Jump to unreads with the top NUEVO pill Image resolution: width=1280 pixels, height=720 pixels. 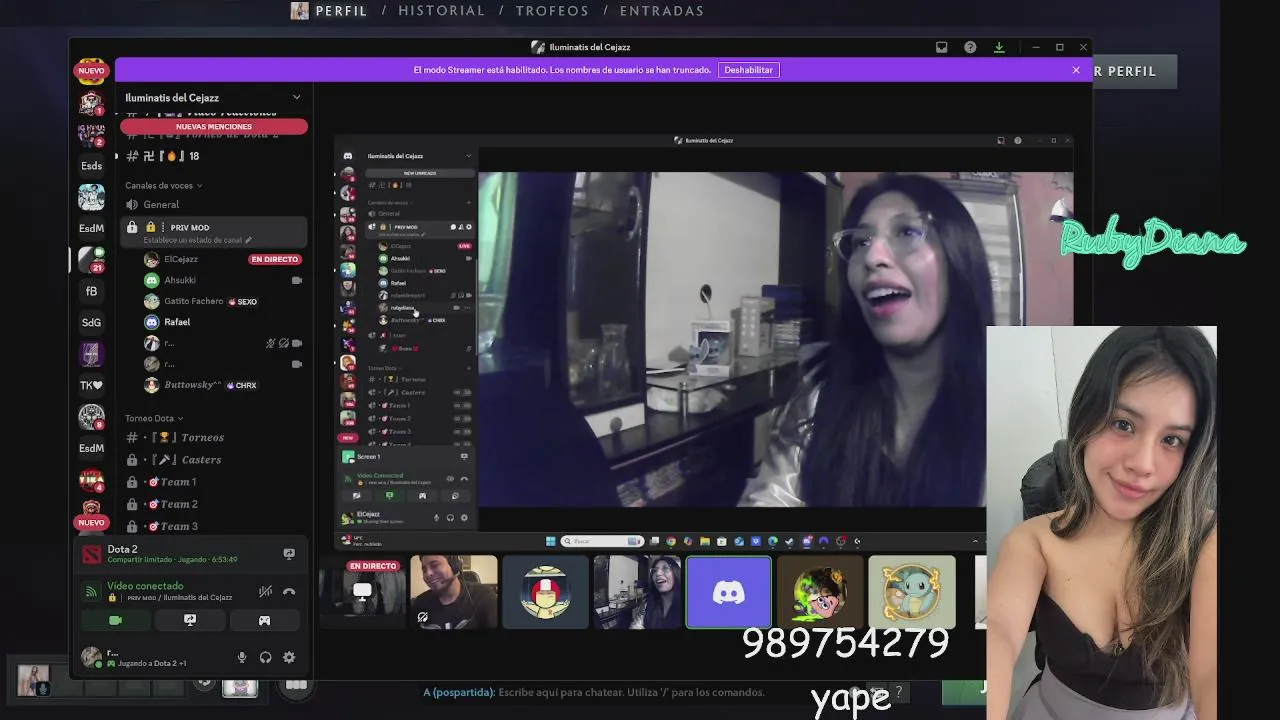(91, 71)
